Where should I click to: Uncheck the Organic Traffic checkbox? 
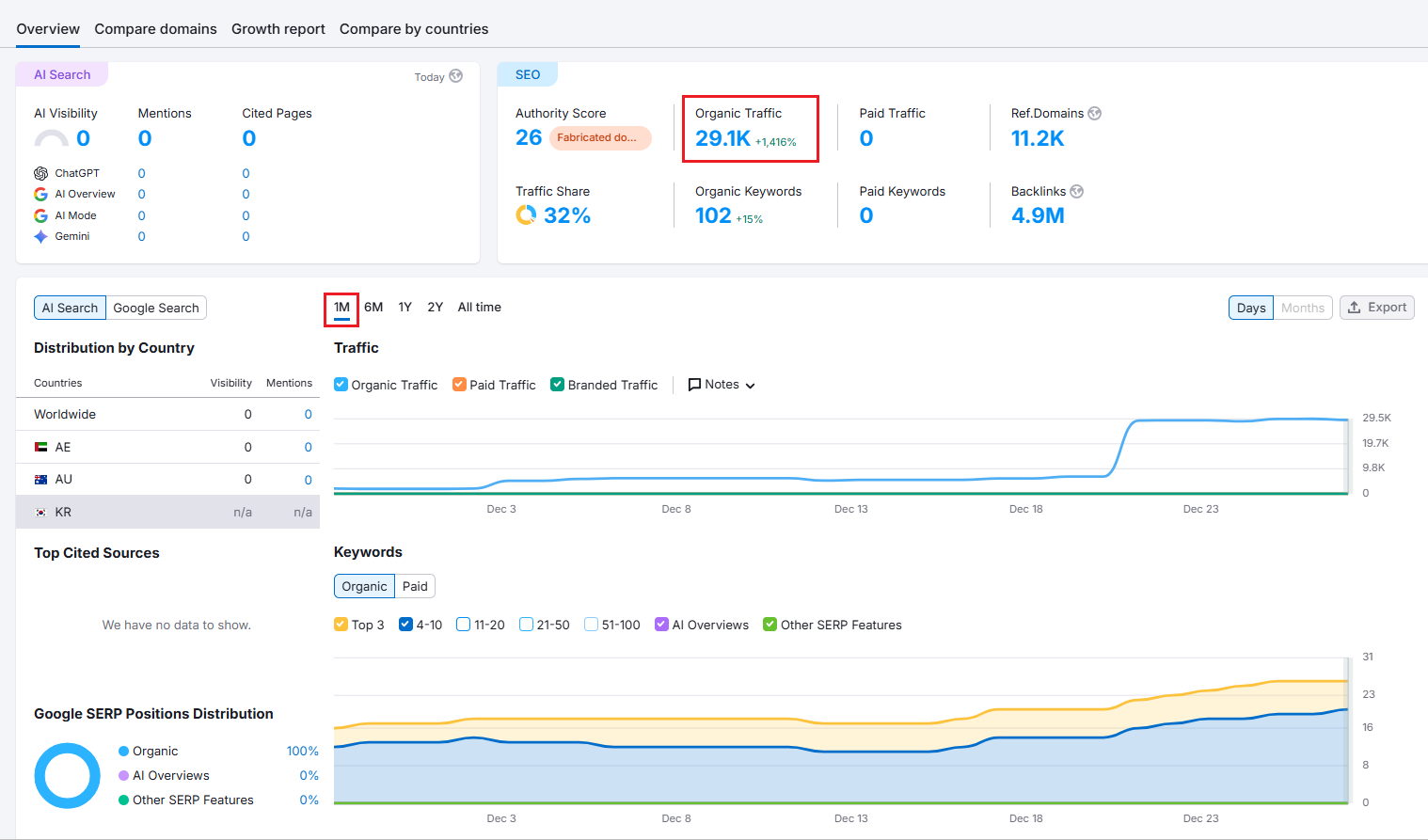tap(341, 385)
